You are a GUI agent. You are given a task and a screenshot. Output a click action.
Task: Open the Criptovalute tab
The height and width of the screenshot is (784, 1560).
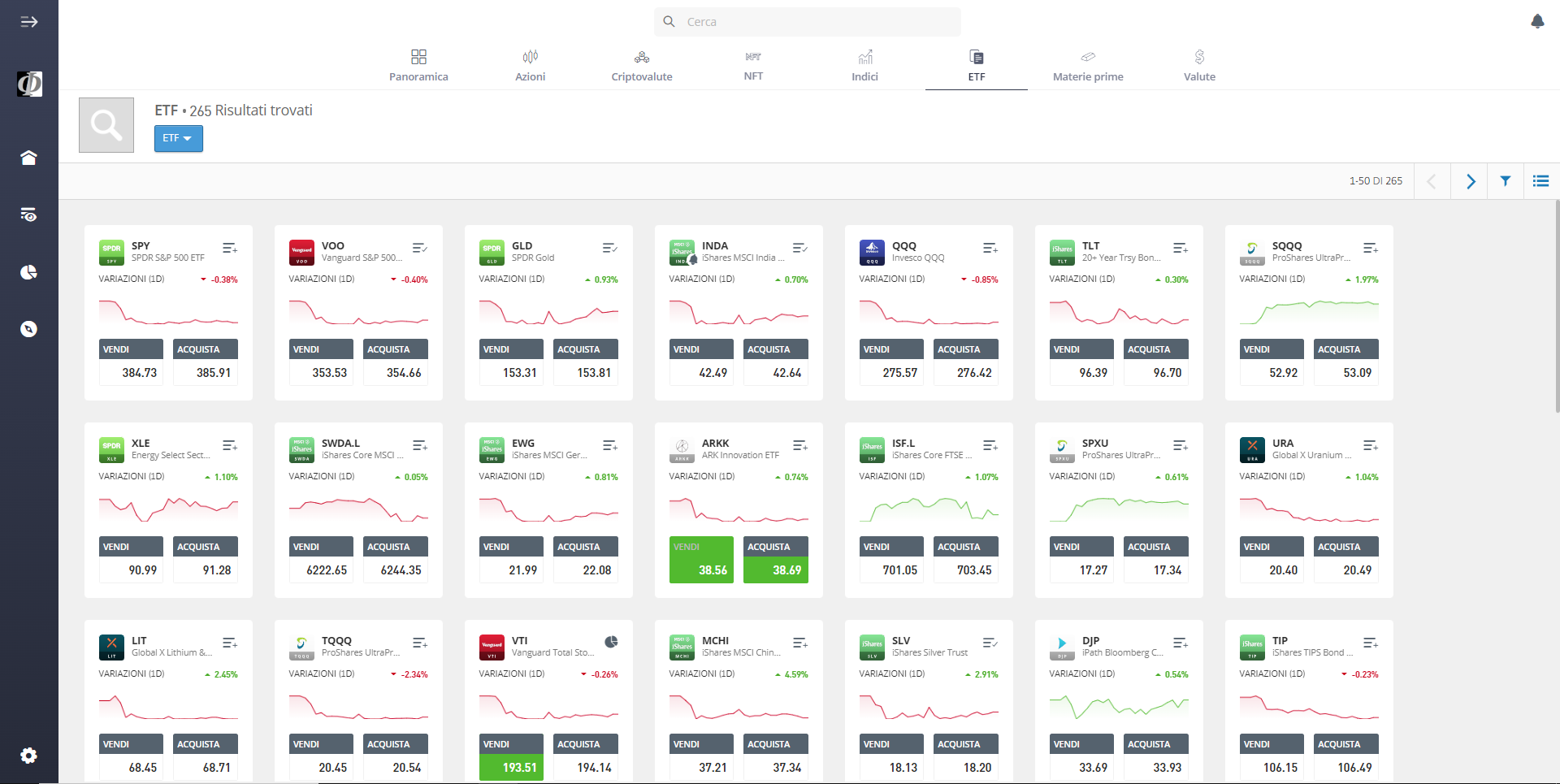(x=642, y=66)
